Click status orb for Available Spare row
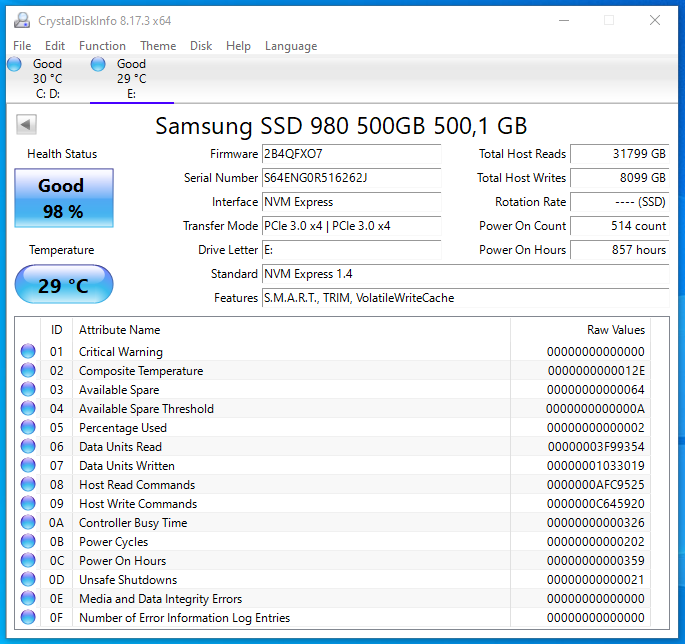Viewport: 685px width, 644px height. [x=28, y=389]
